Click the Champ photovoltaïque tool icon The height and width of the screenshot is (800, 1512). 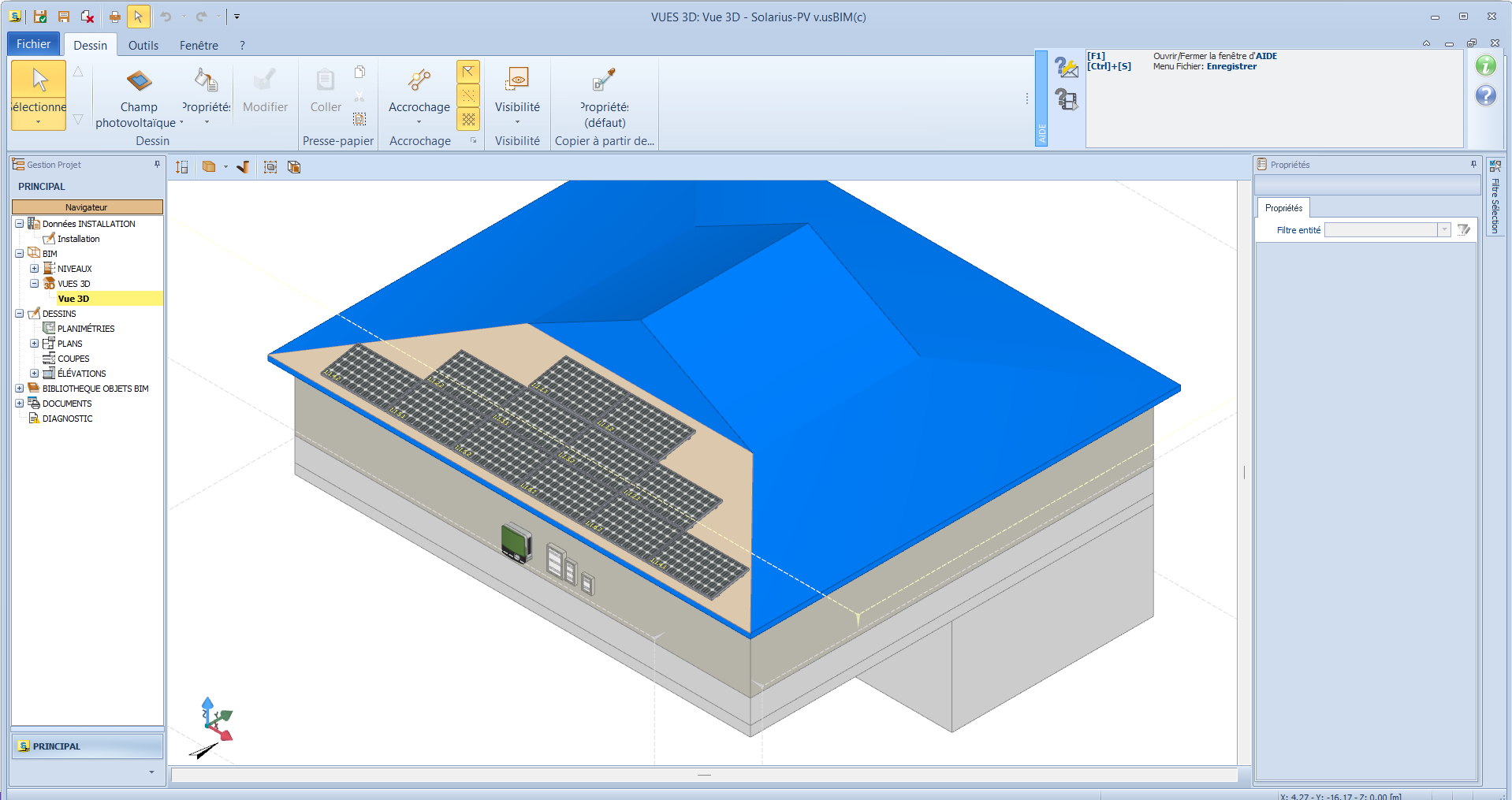click(x=139, y=80)
